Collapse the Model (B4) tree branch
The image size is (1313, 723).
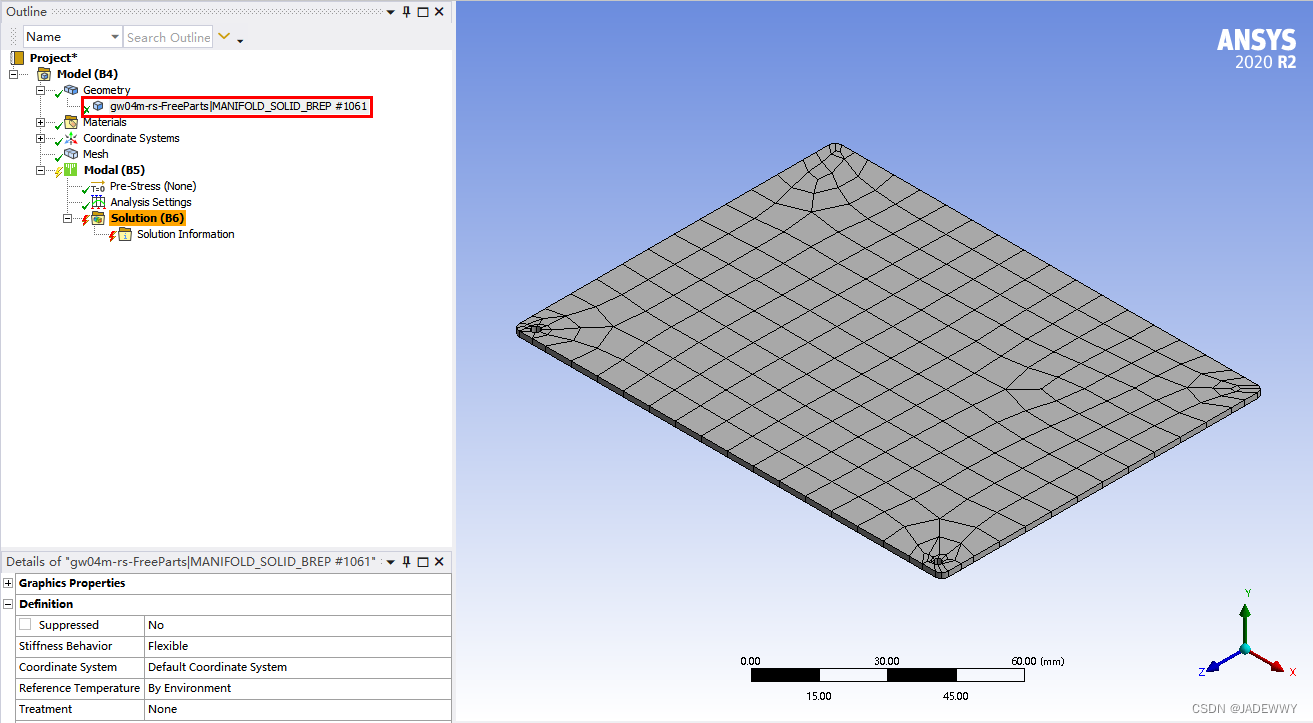coord(13,74)
